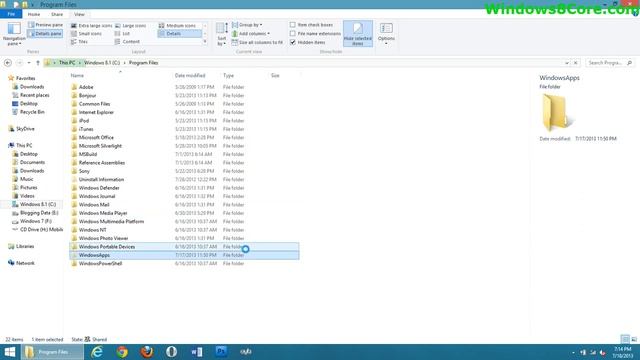This screenshot has height=360, width=640.
Task: Open the File tab
Action: (x=11, y=14)
